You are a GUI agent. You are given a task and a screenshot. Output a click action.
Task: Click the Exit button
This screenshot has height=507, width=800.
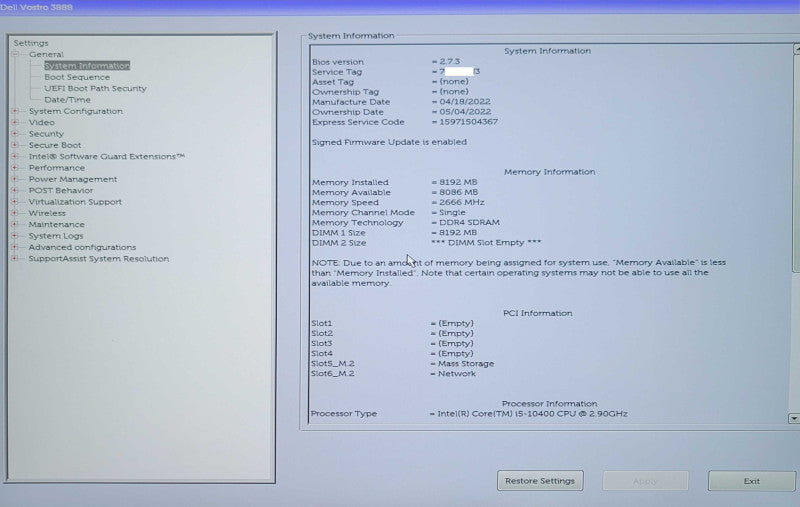click(752, 480)
